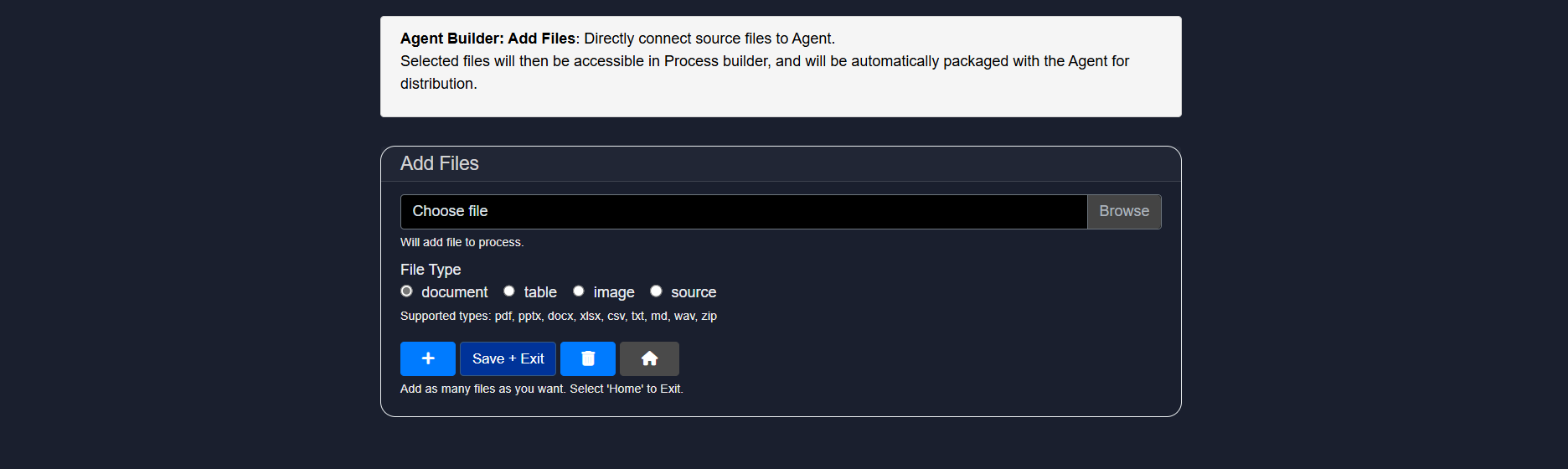
Task: Click the Home icon button
Action: pos(649,358)
